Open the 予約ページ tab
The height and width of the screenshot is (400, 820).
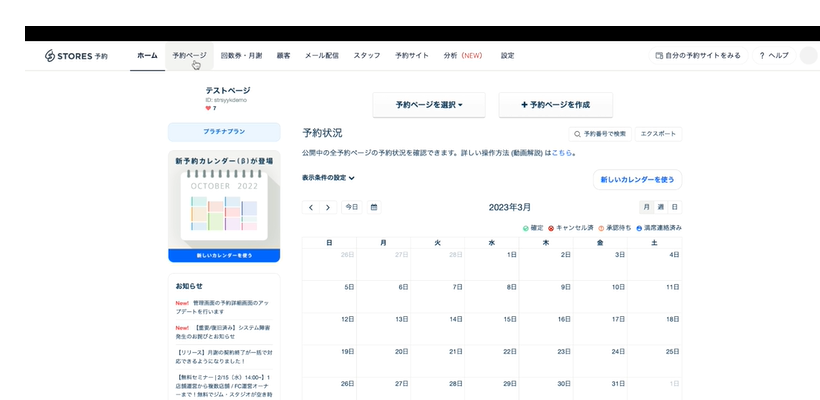tap(189, 56)
